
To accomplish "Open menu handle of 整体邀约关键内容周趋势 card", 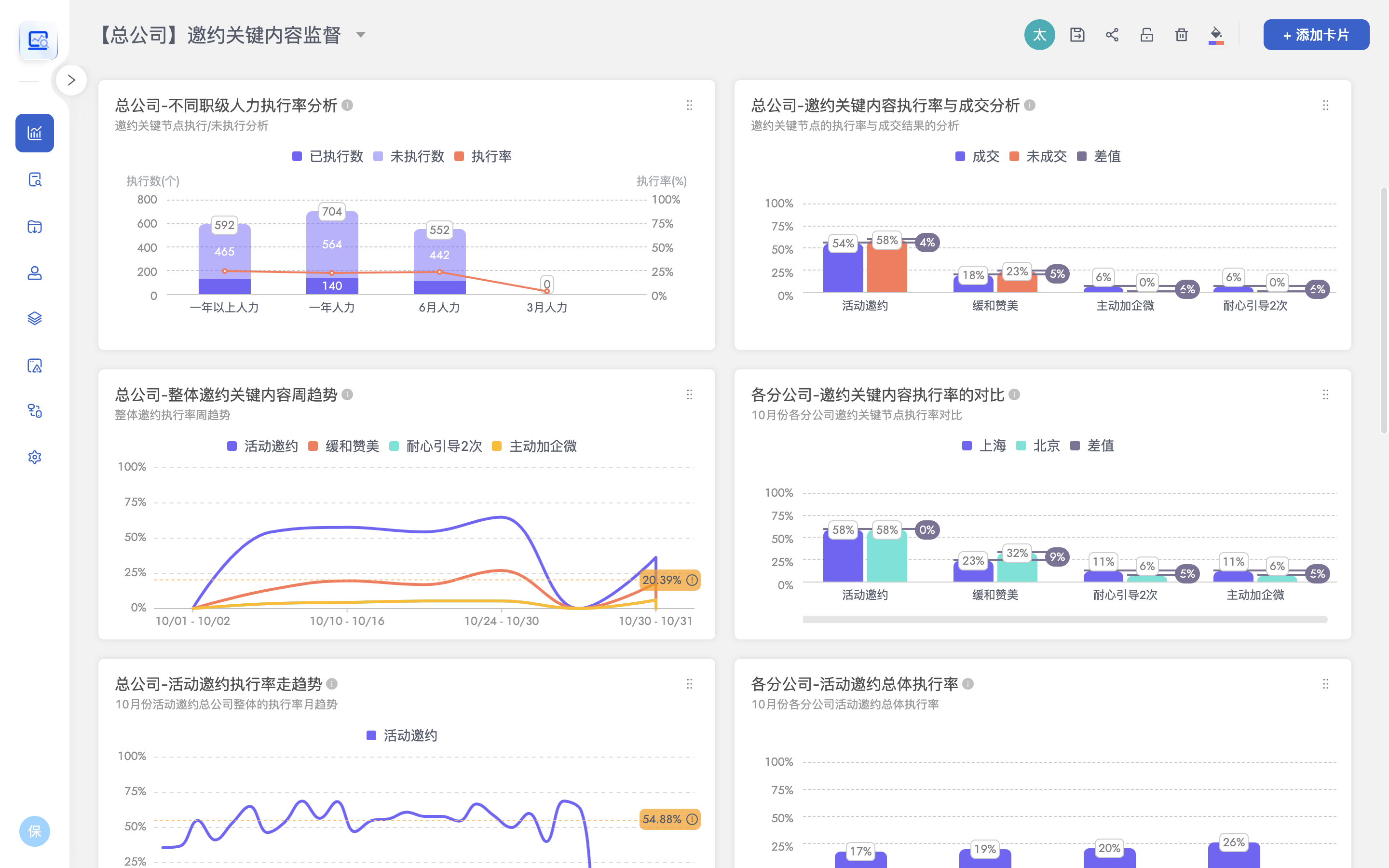I will (x=689, y=394).
